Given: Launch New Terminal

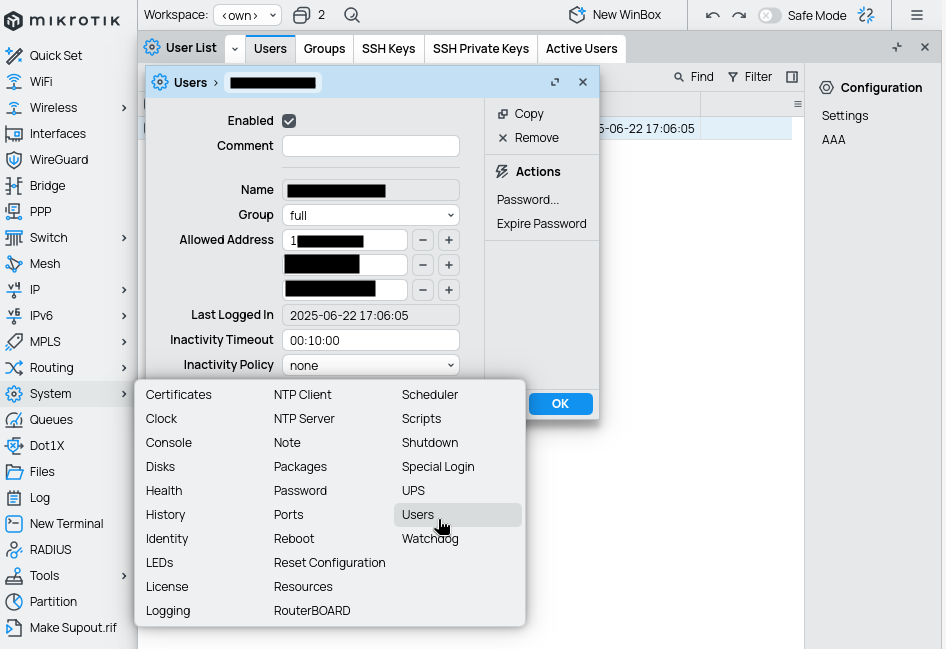Looking at the screenshot, I should pos(66,523).
